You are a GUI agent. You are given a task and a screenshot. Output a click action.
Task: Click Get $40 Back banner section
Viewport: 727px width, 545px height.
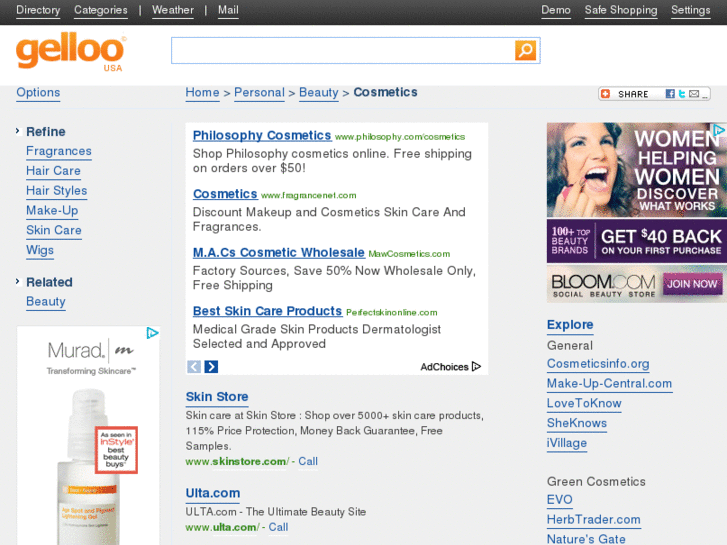point(637,241)
